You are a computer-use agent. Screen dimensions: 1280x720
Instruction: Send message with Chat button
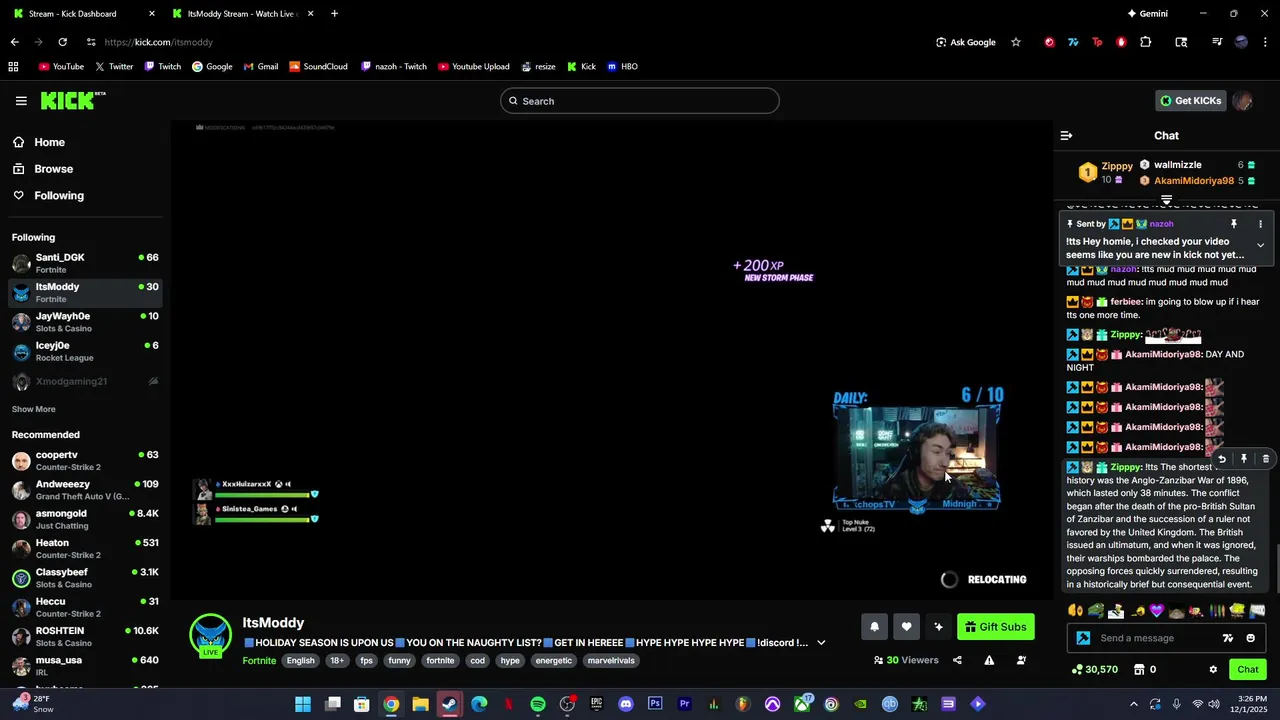(x=1248, y=669)
